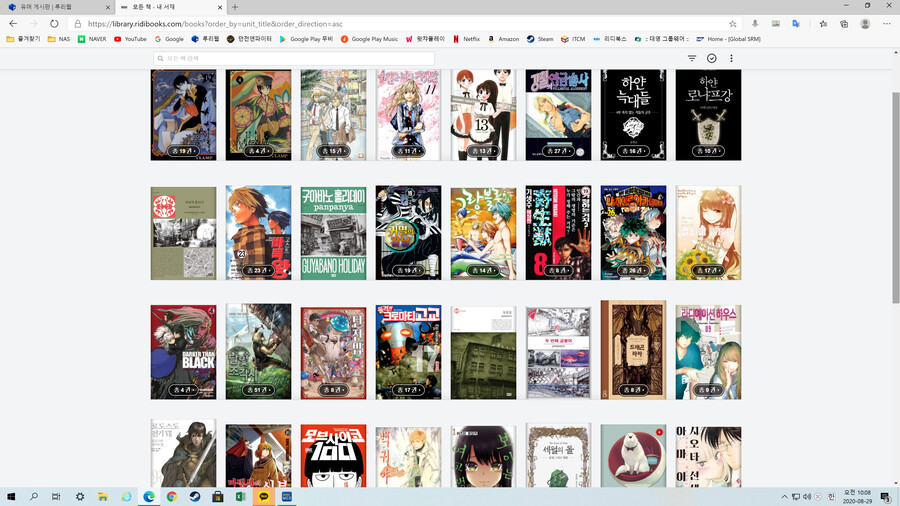
Task: Click the Steam bookmark in favorites bar
Action: tap(540, 39)
